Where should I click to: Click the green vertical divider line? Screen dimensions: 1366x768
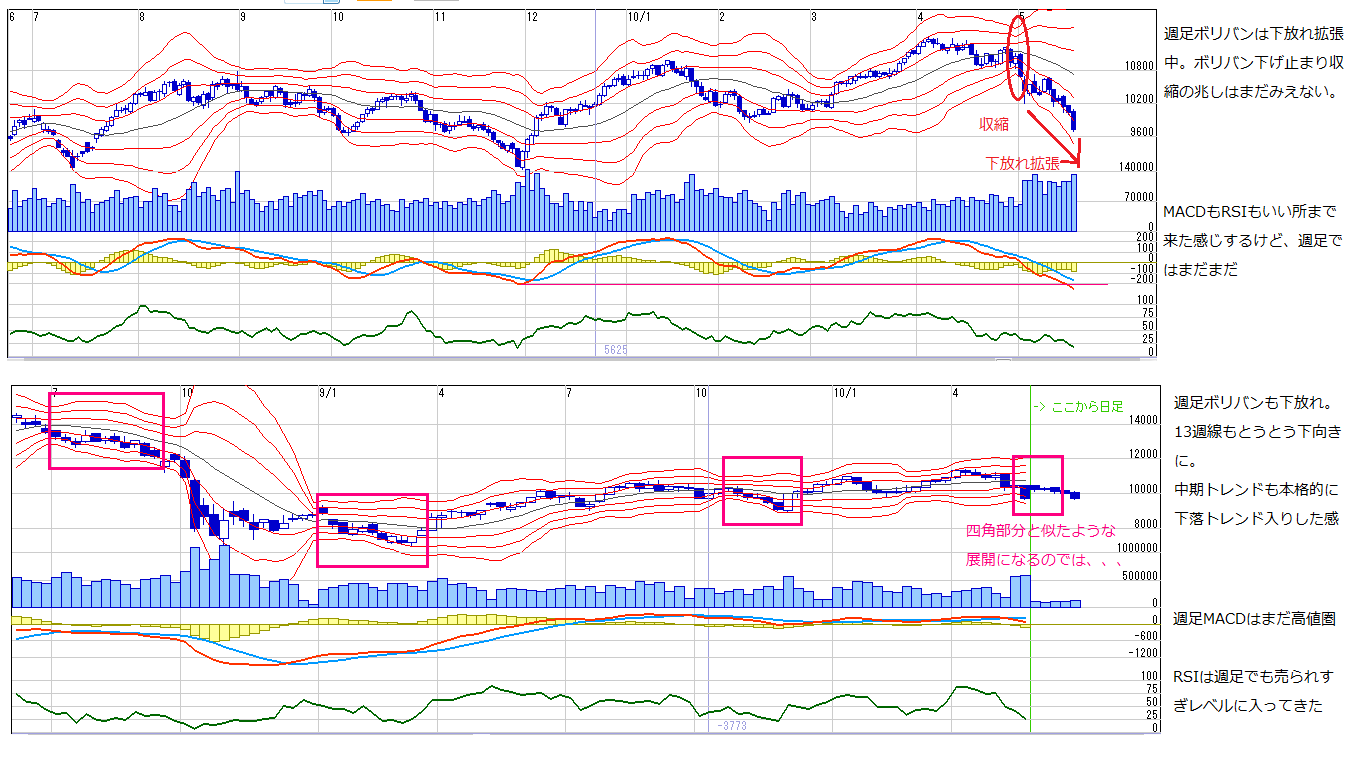[x=1030, y=650]
